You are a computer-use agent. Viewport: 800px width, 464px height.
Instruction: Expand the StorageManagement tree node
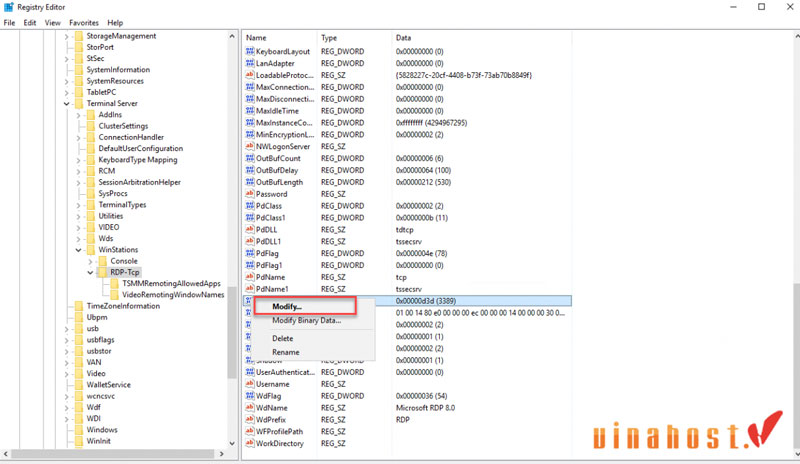coord(66,36)
